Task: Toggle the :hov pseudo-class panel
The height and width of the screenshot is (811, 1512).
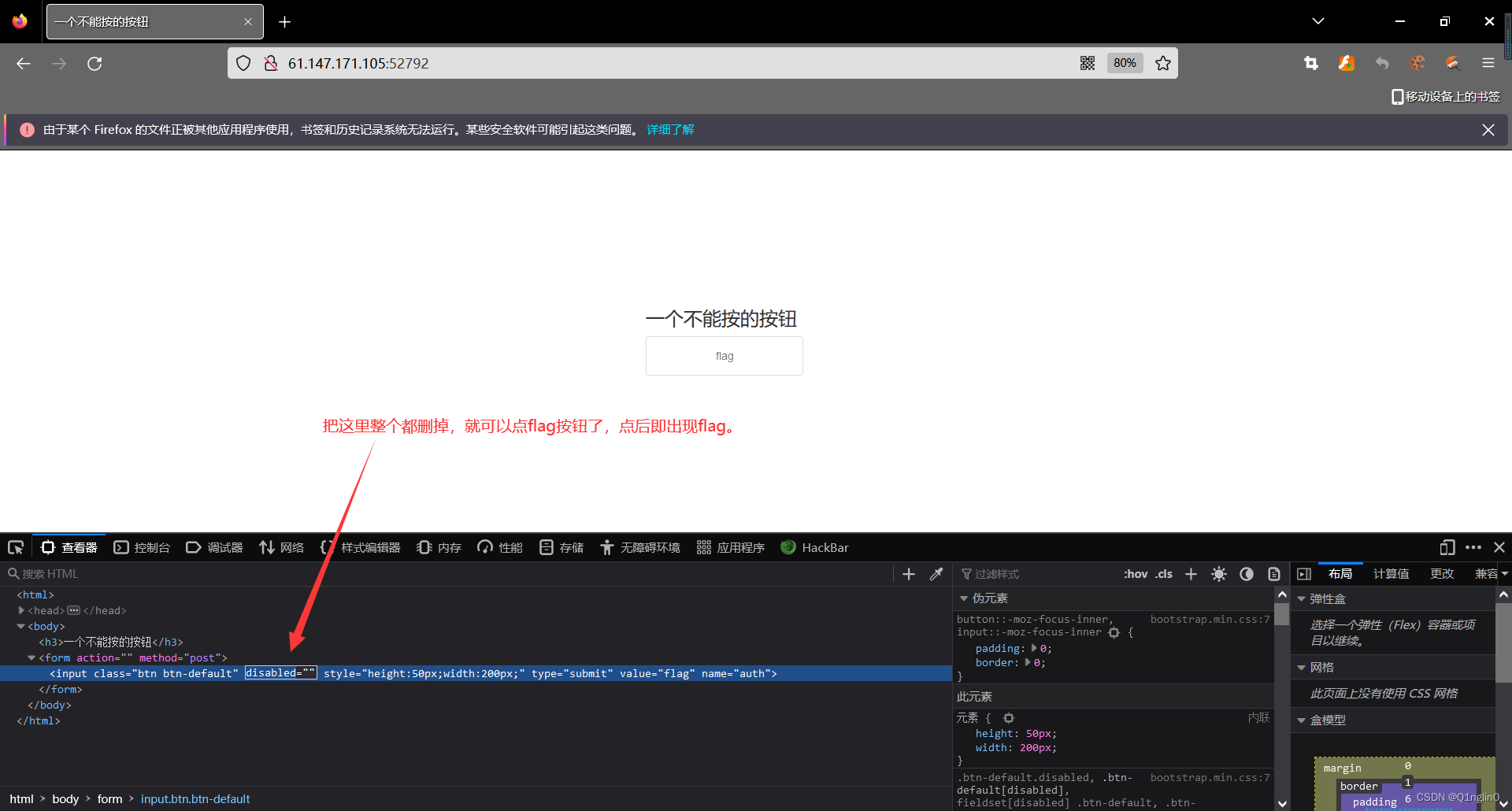Action: 1136,574
